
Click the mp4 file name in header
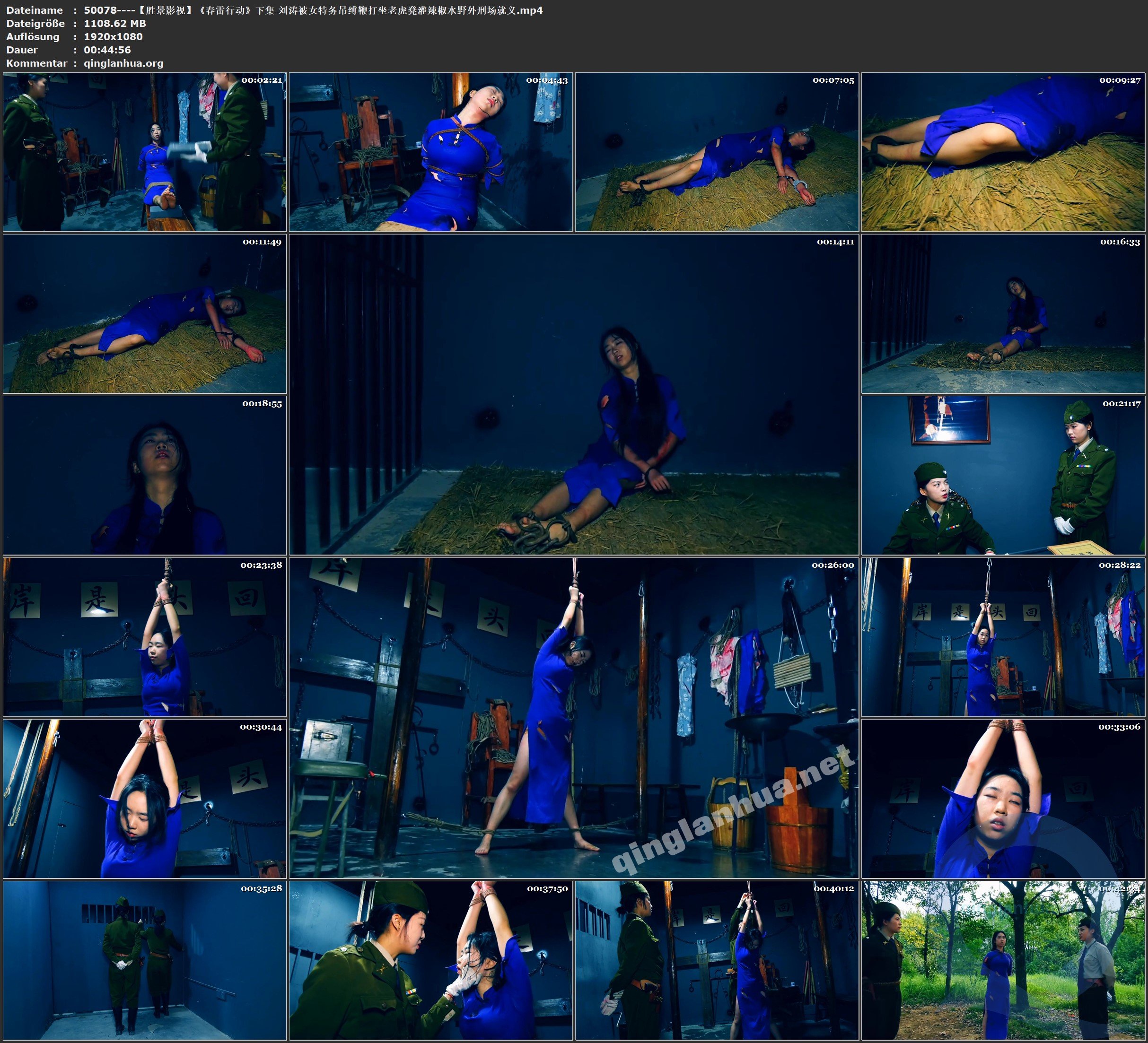tap(313, 10)
